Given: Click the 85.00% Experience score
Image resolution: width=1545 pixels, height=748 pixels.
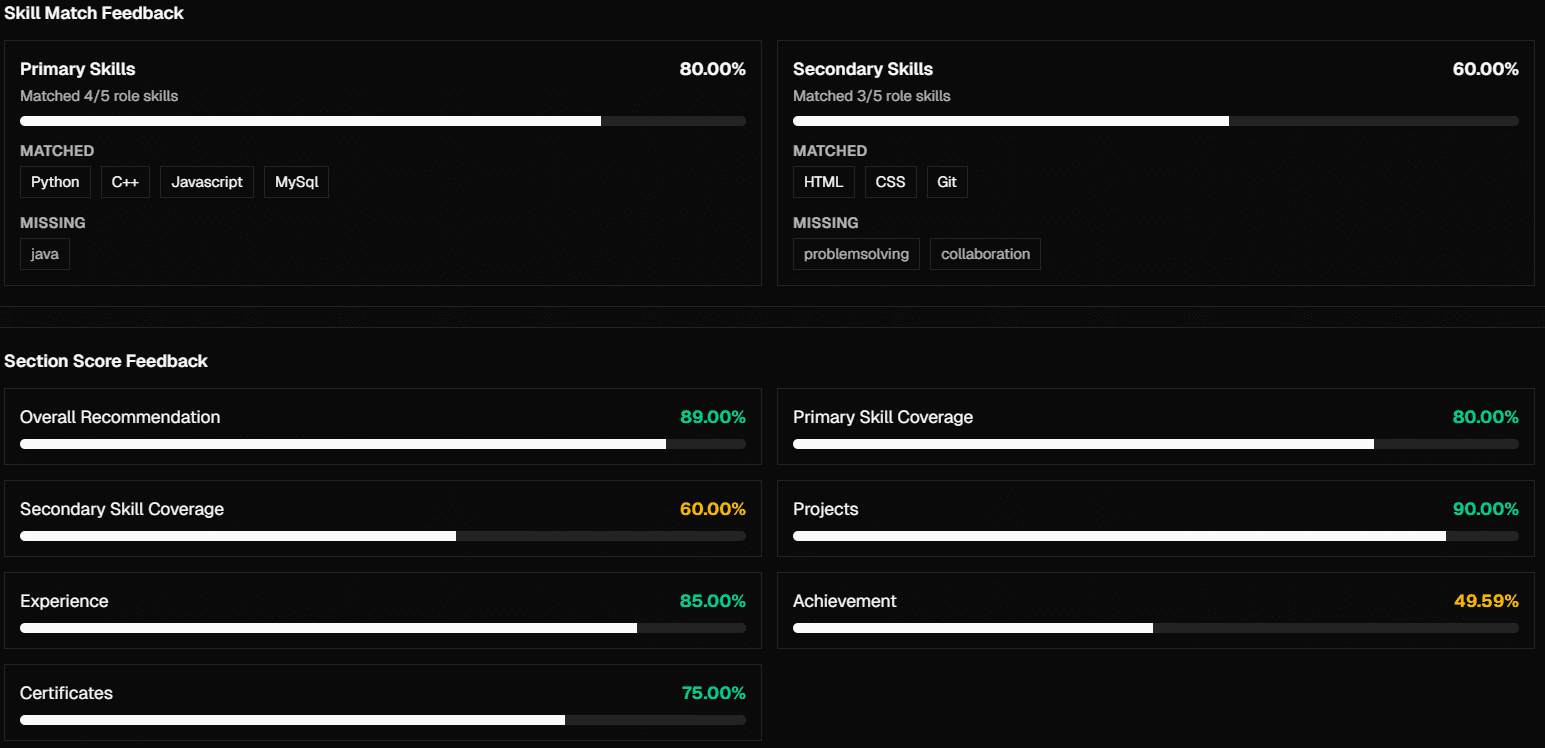Looking at the screenshot, I should pyautogui.click(x=713, y=601).
